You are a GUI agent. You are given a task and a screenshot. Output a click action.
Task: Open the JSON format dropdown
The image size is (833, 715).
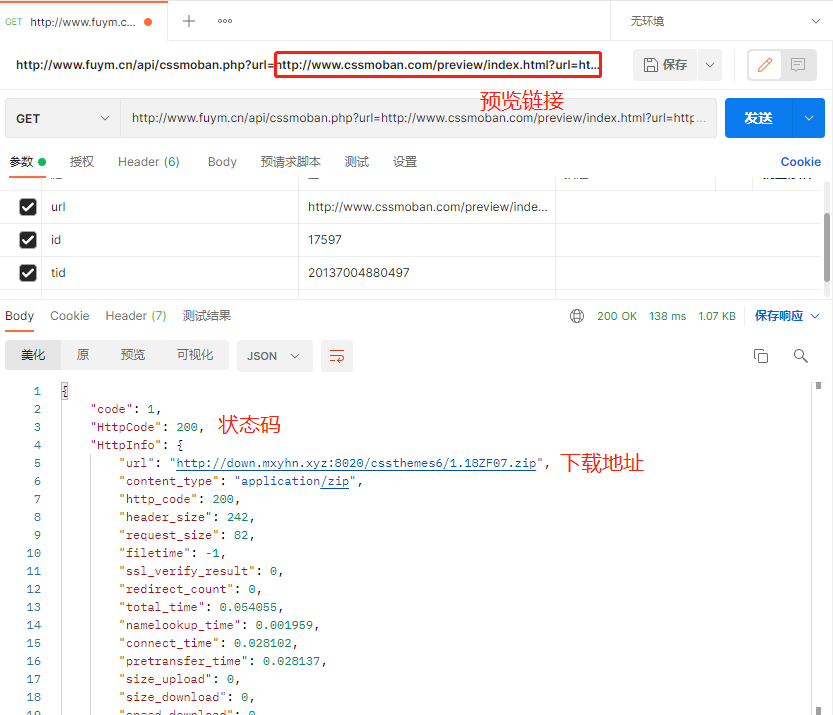pyautogui.click(x=274, y=356)
